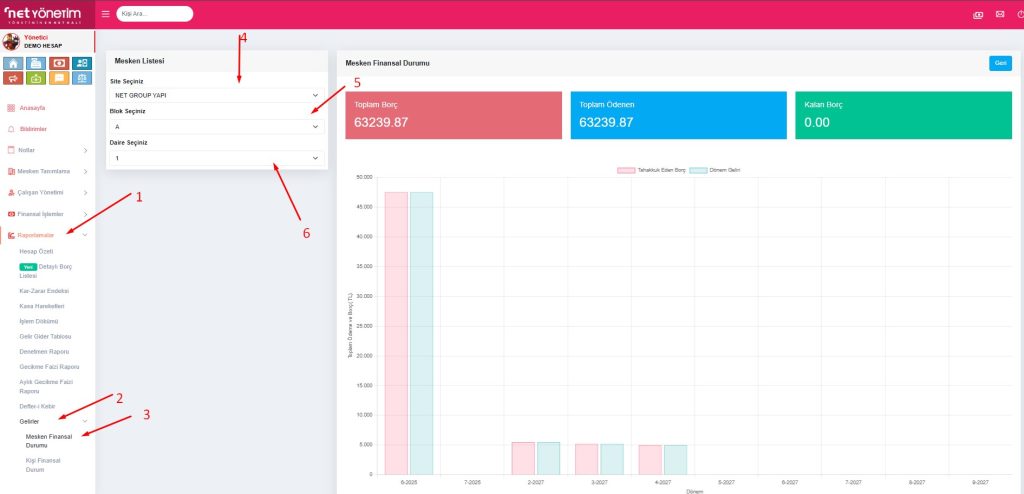
Task: Select Kişi Finansal Durum menu item
Action: (43, 463)
